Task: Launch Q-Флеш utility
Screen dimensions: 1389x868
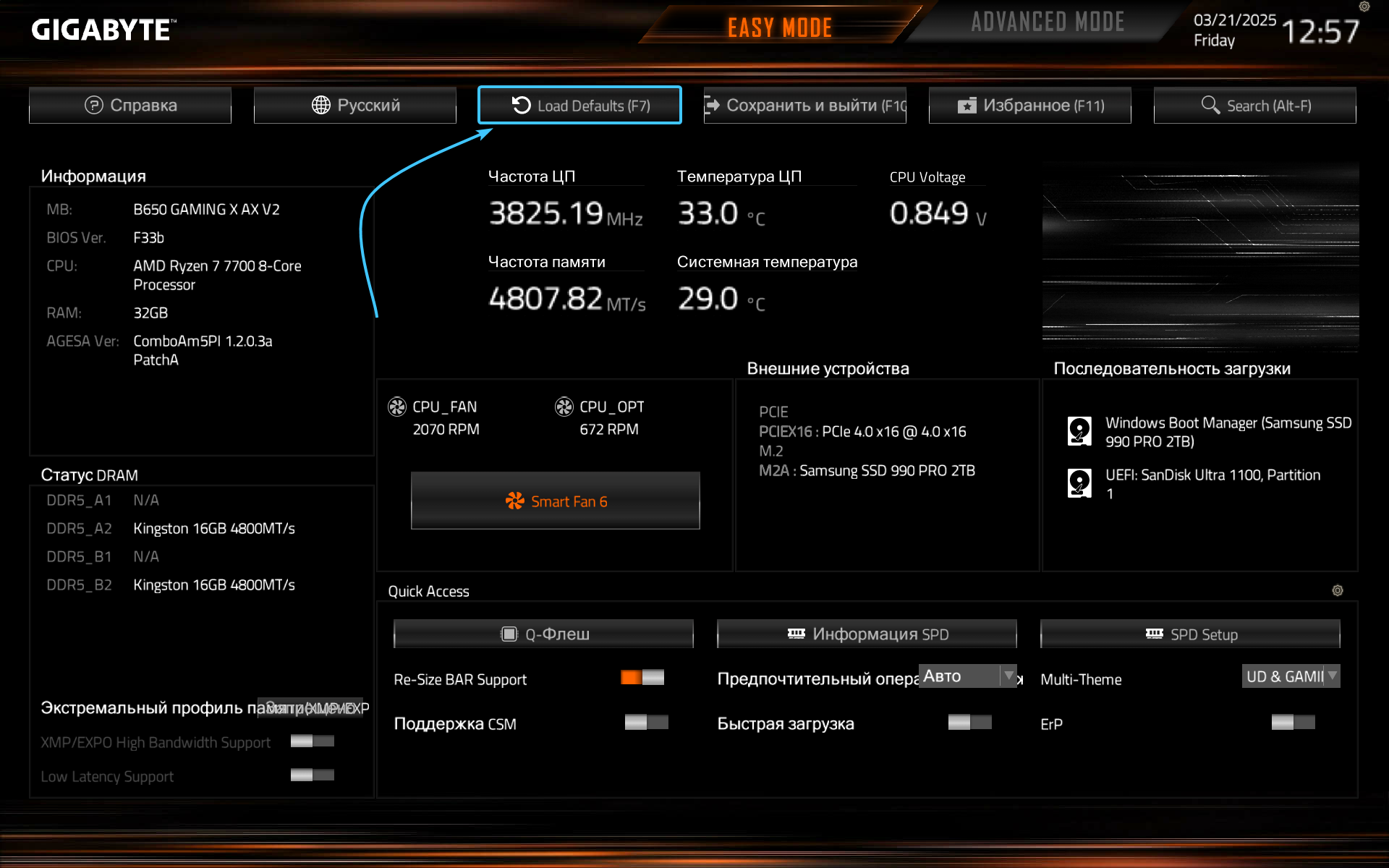Action: click(x=544, y=634)
